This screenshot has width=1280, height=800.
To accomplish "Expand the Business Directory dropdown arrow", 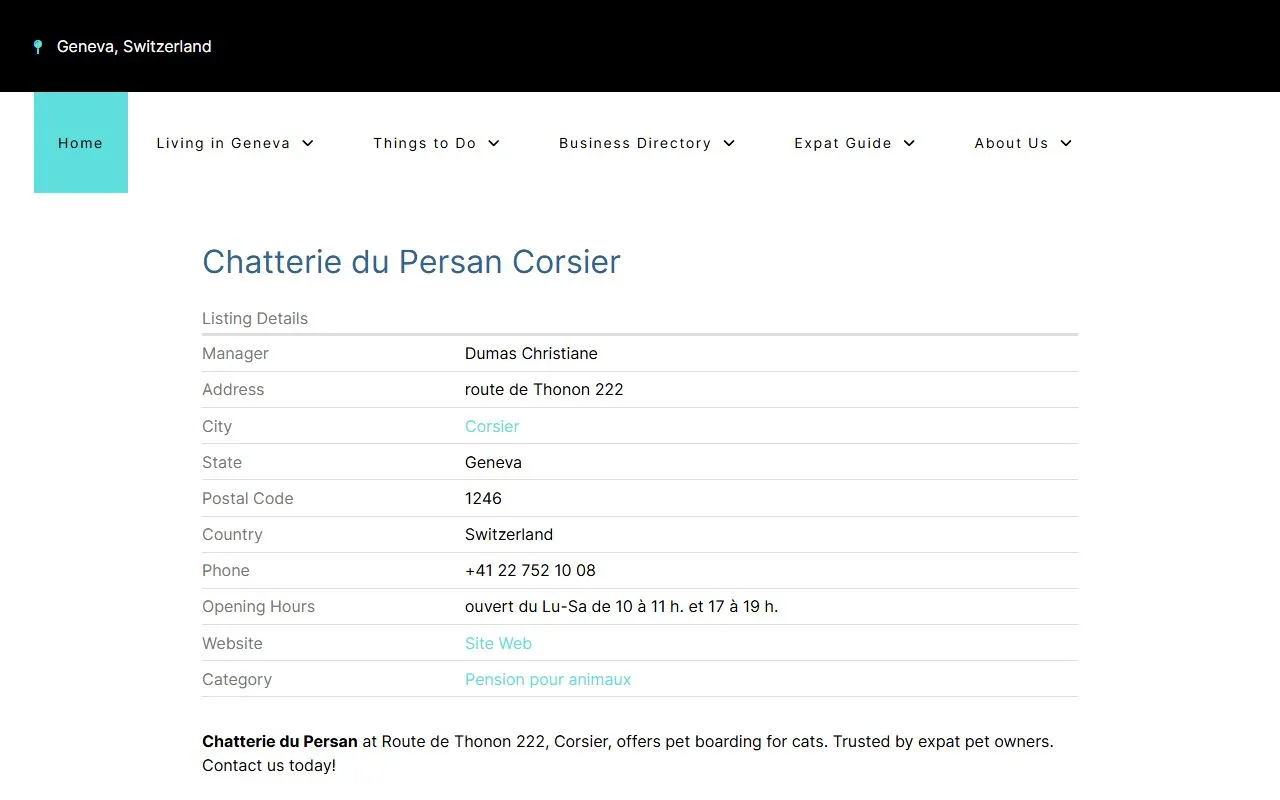I will click(x=729, y=143).
